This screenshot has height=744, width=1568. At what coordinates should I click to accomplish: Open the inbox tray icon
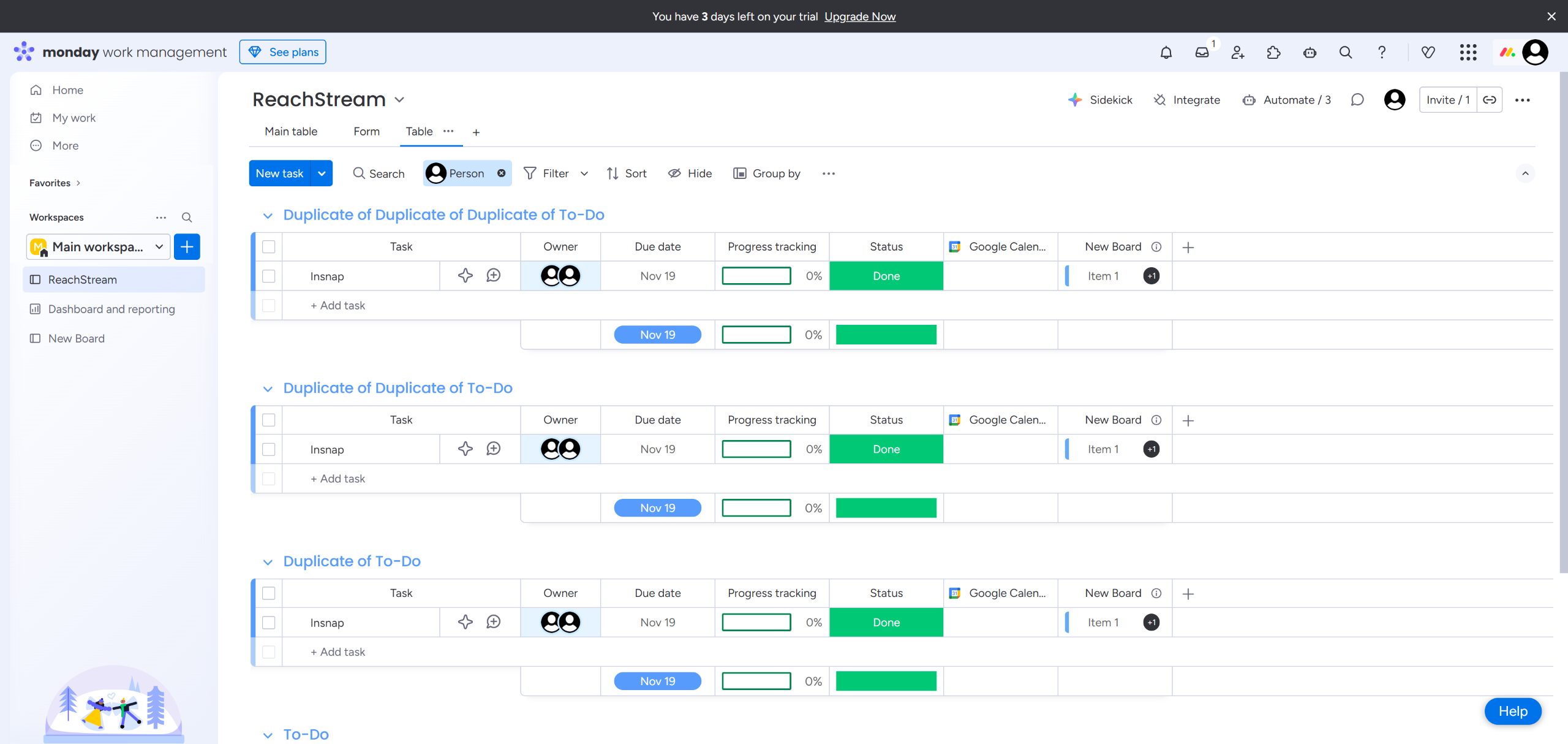(x=1202, y=52)
